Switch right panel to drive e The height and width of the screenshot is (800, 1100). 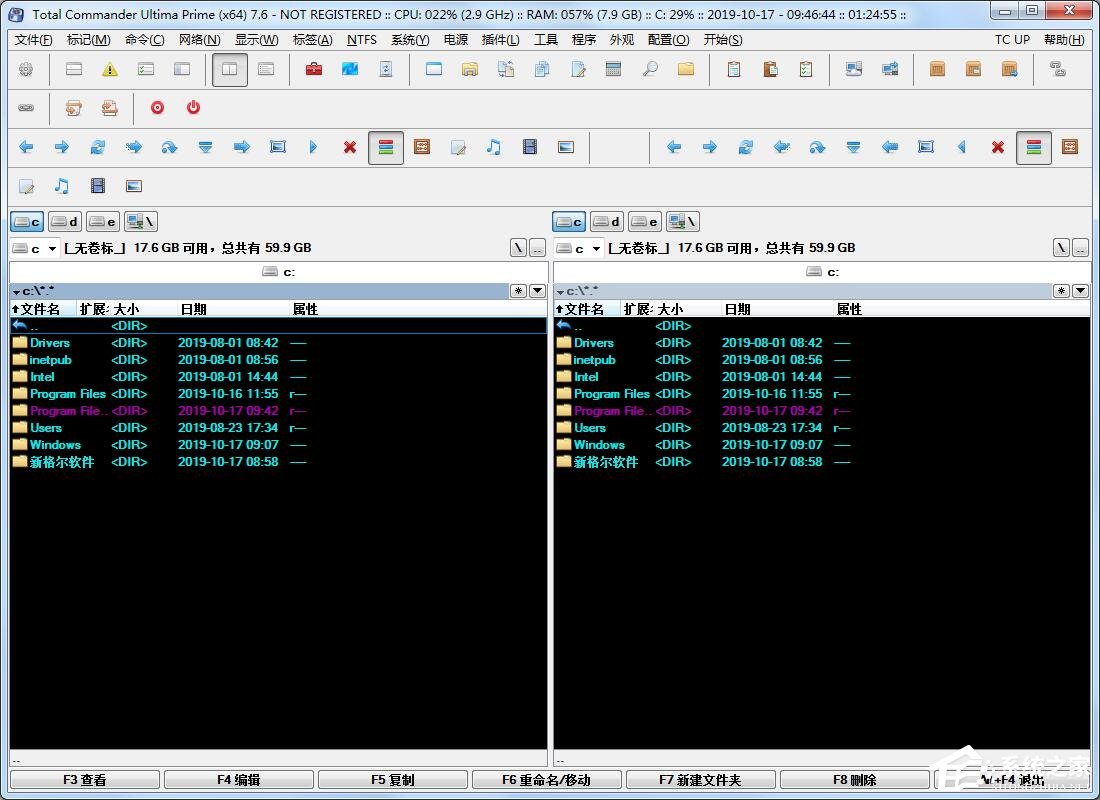[x=646, y=222]
